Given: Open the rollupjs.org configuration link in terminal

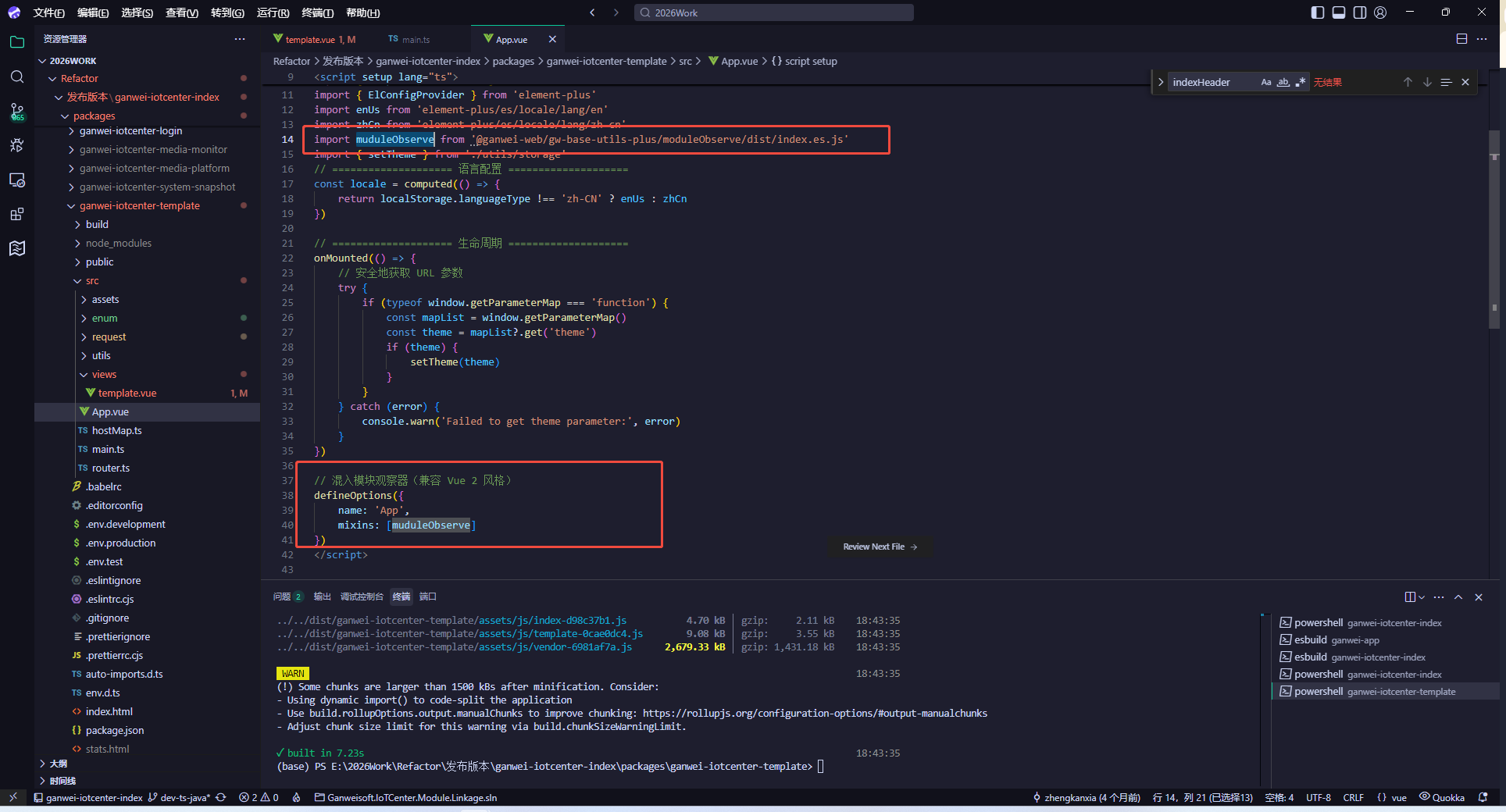Looking at the screenshot, I should click(815, 713).
